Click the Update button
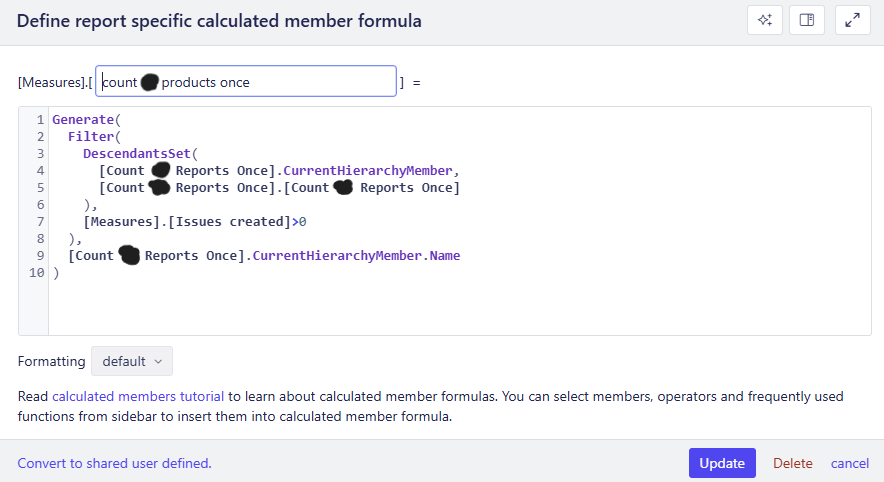The image size is (884, 482). pos(722,463)
